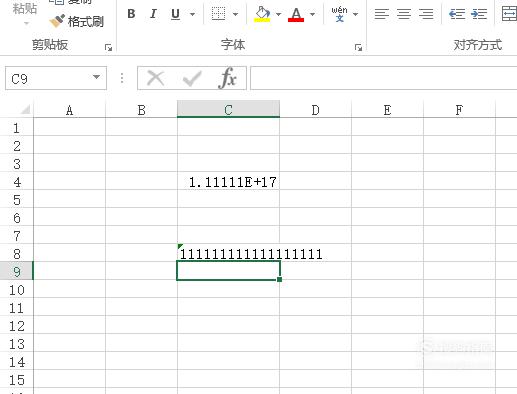The height and width of the screenshot is (394, 517).
Task: Select column E header
Action: tap(387, 110)
